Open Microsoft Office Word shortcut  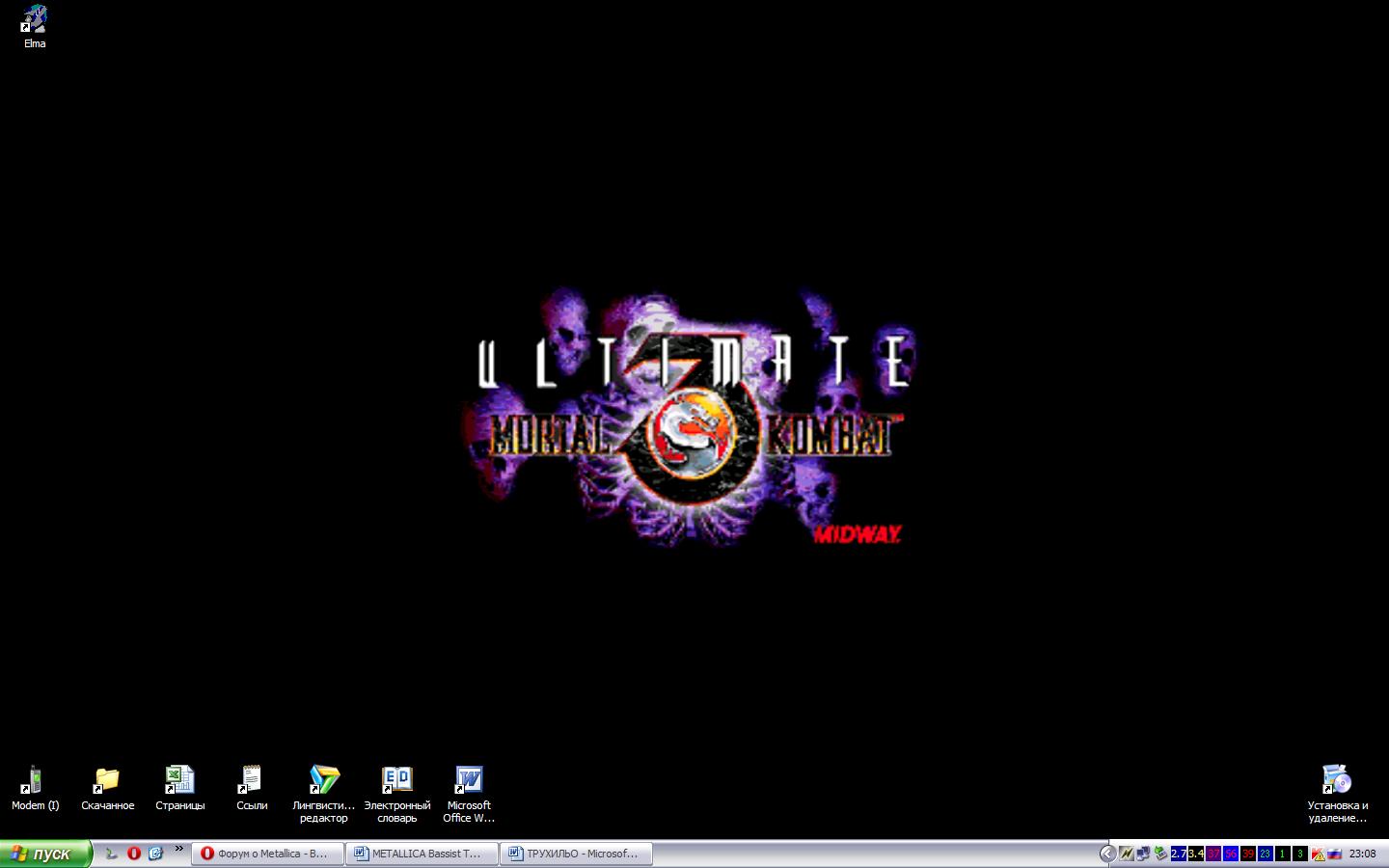point(469,779)
